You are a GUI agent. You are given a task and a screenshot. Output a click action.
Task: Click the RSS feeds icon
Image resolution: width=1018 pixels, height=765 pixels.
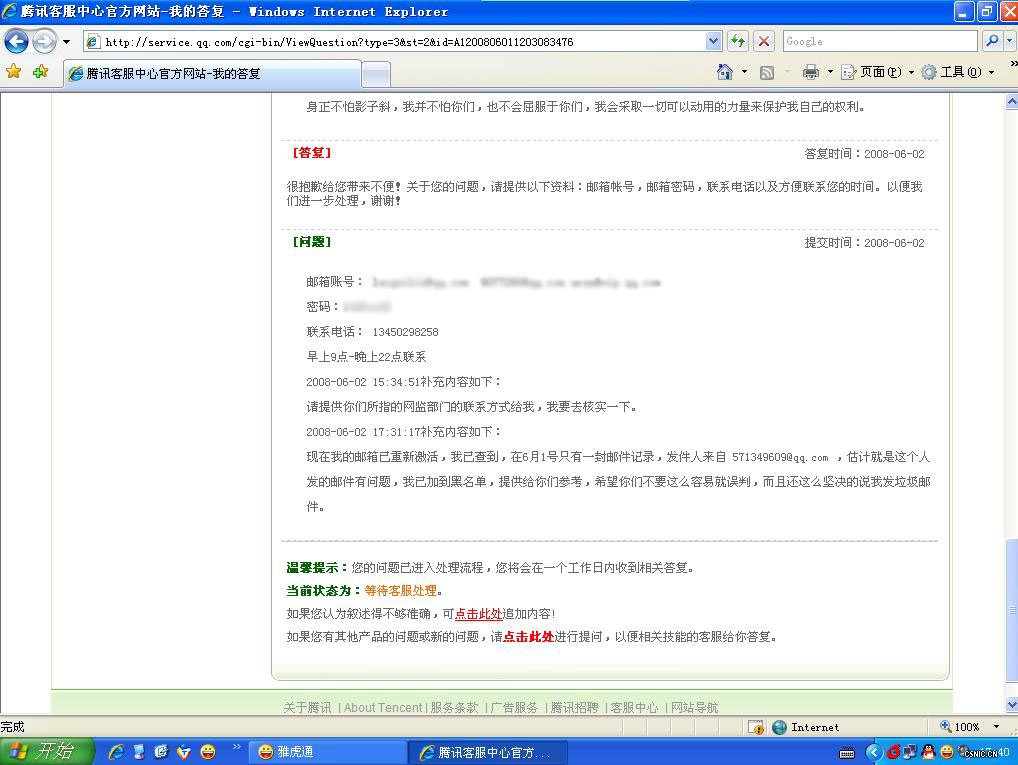pyautogui.click(x=767, y=72)
